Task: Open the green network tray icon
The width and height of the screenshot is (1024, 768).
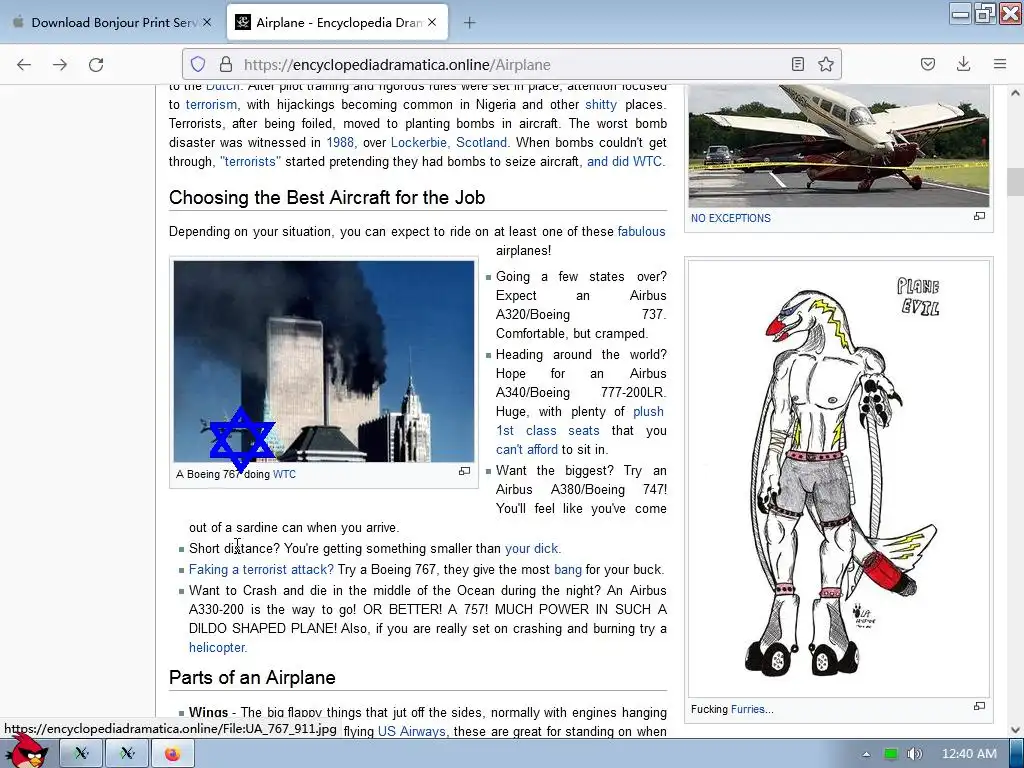Action: [x=890, y=754]
